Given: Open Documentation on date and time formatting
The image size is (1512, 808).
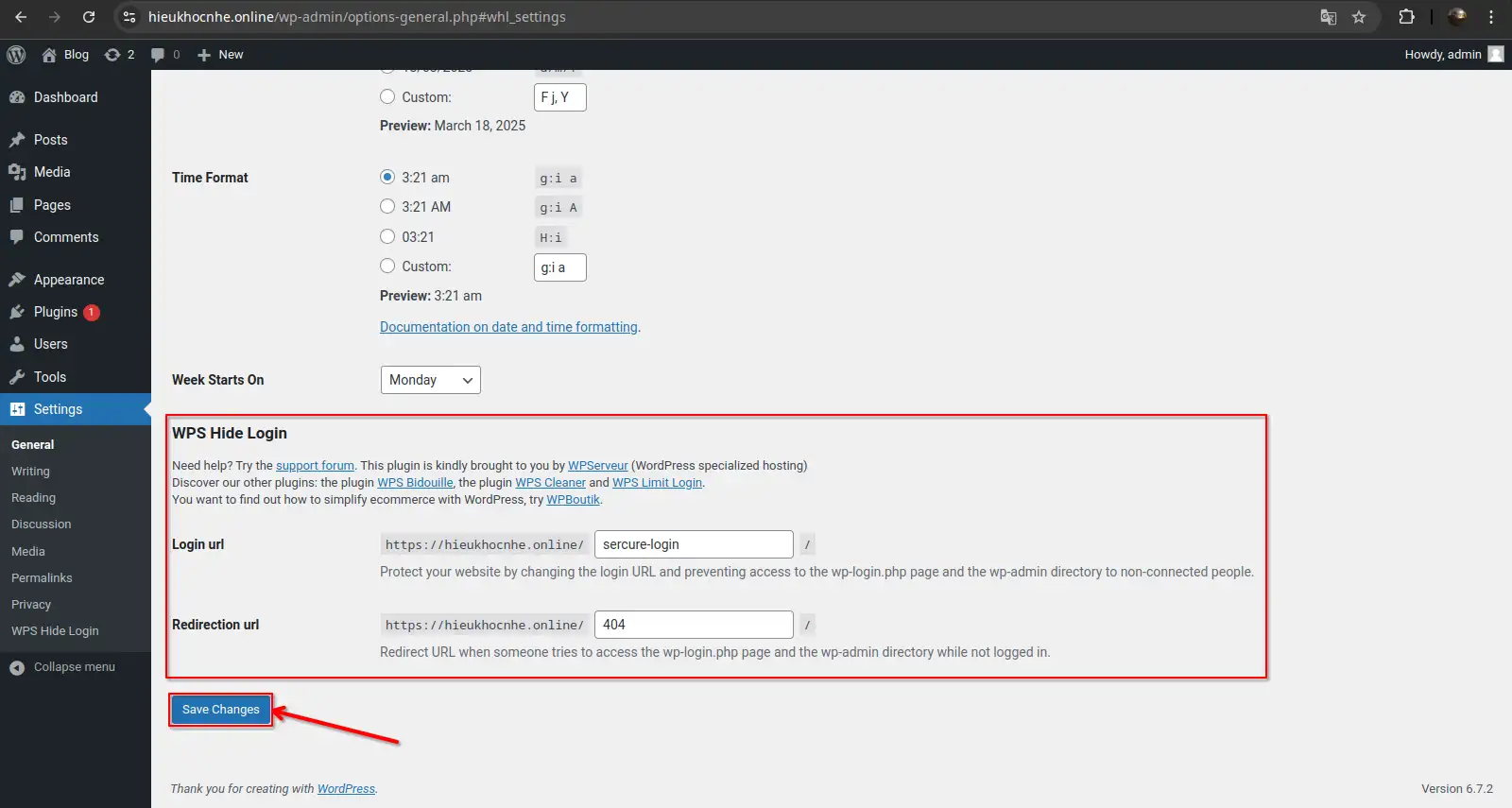Looking at the screenshot, I should [x=508, y=327].
